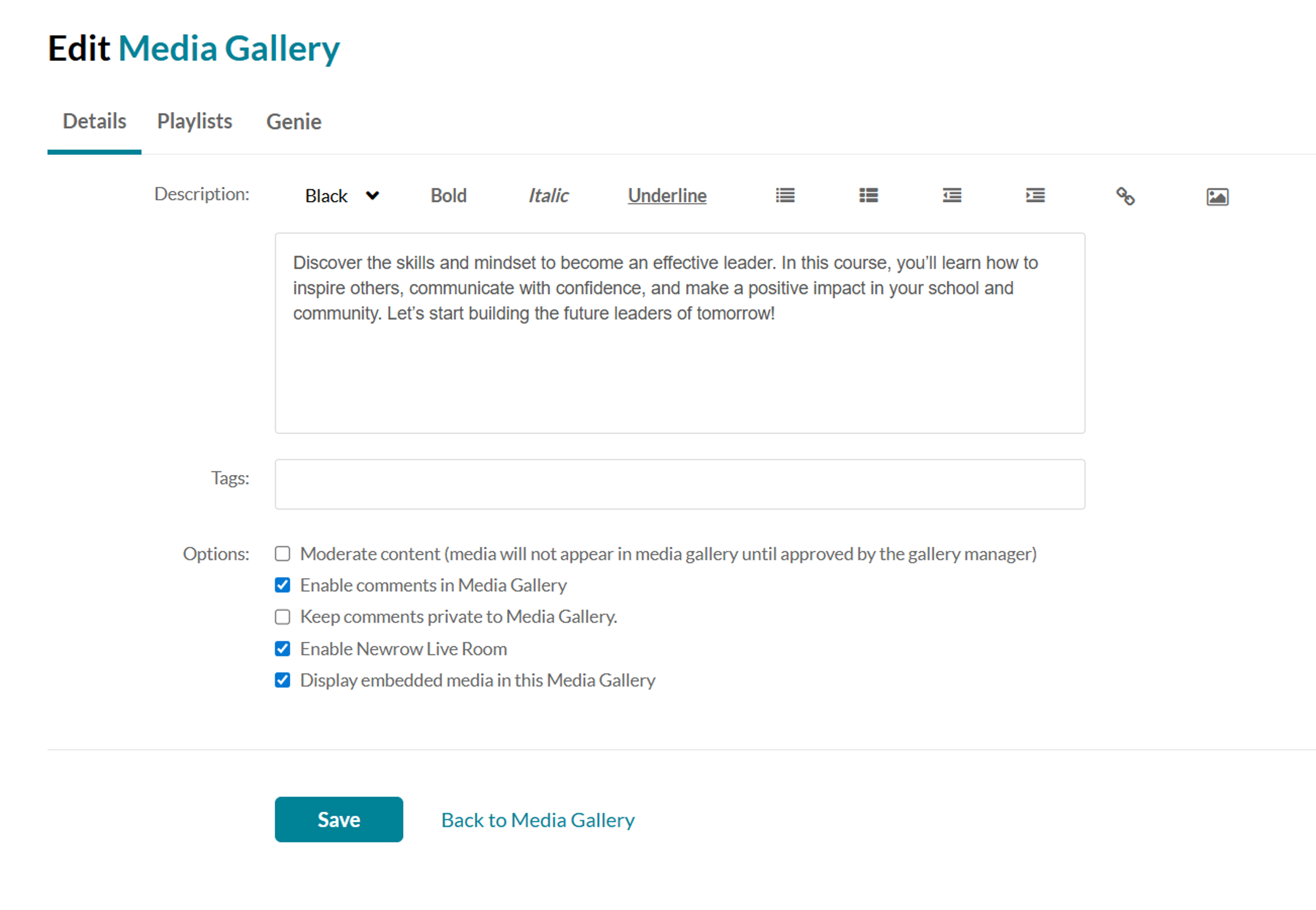
Task: Apply Underline formatting to description
Action: click(x=667, y=196)
